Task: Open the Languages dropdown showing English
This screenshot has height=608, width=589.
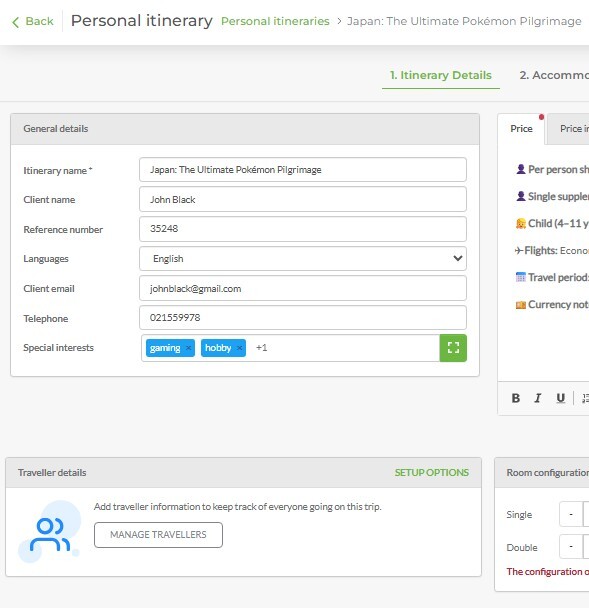Action: [x=302, y=259]
